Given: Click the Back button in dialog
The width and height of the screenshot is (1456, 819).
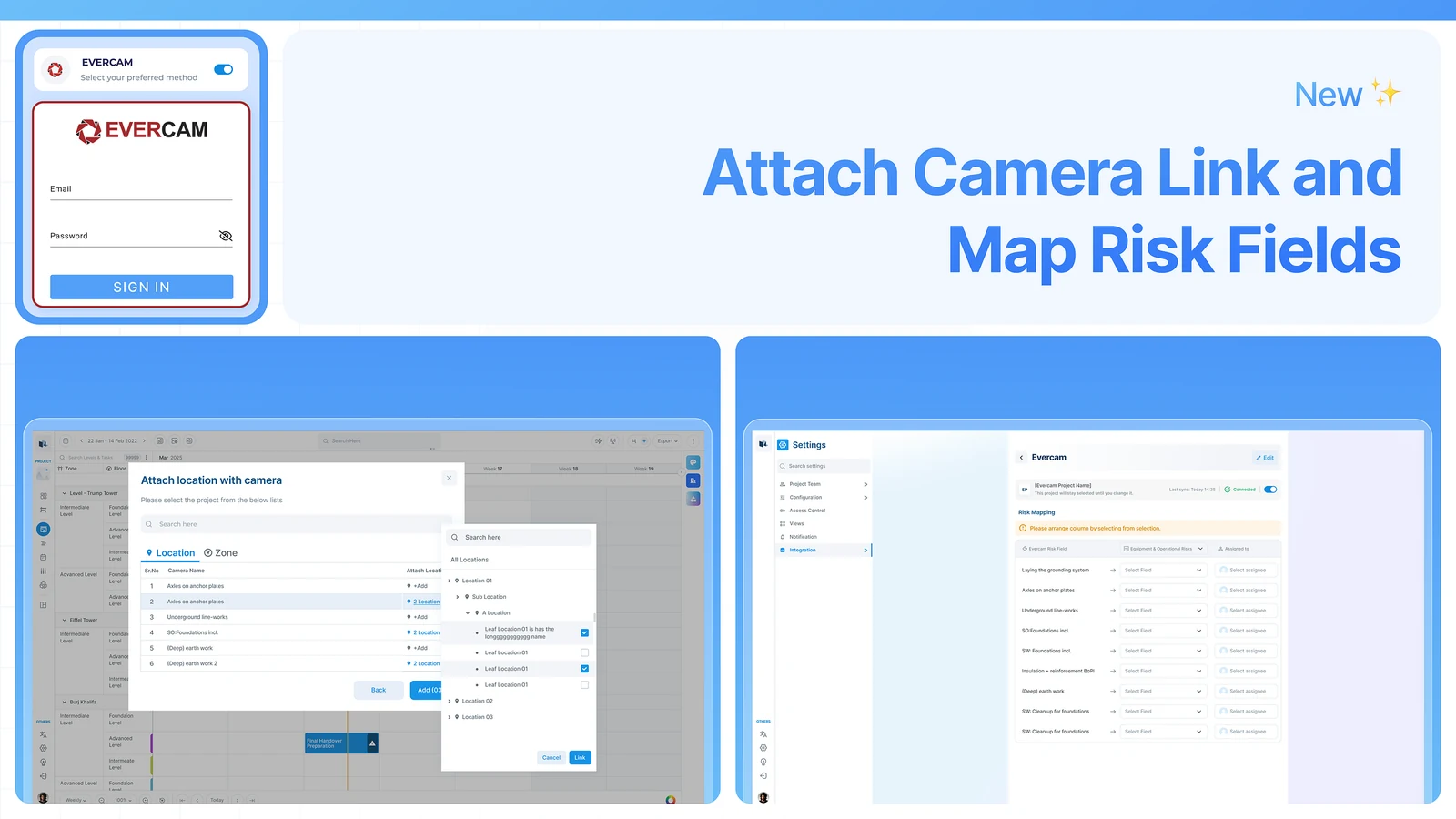Looking at the screenshot, I should click(379, 690).
